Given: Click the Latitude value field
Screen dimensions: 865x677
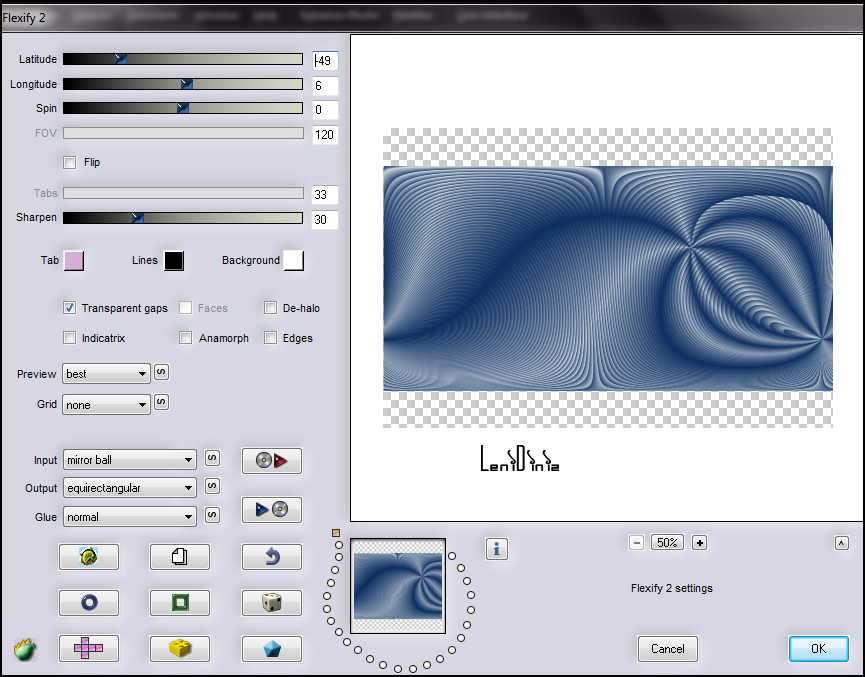Looking at the screenshot, I should [325, 61].
